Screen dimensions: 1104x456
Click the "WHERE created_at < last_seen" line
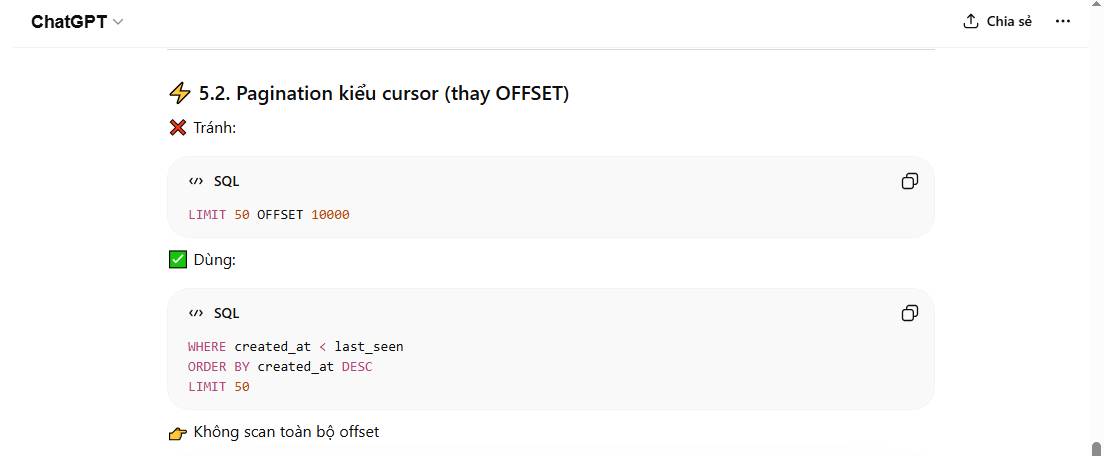[x=295, y=346]
